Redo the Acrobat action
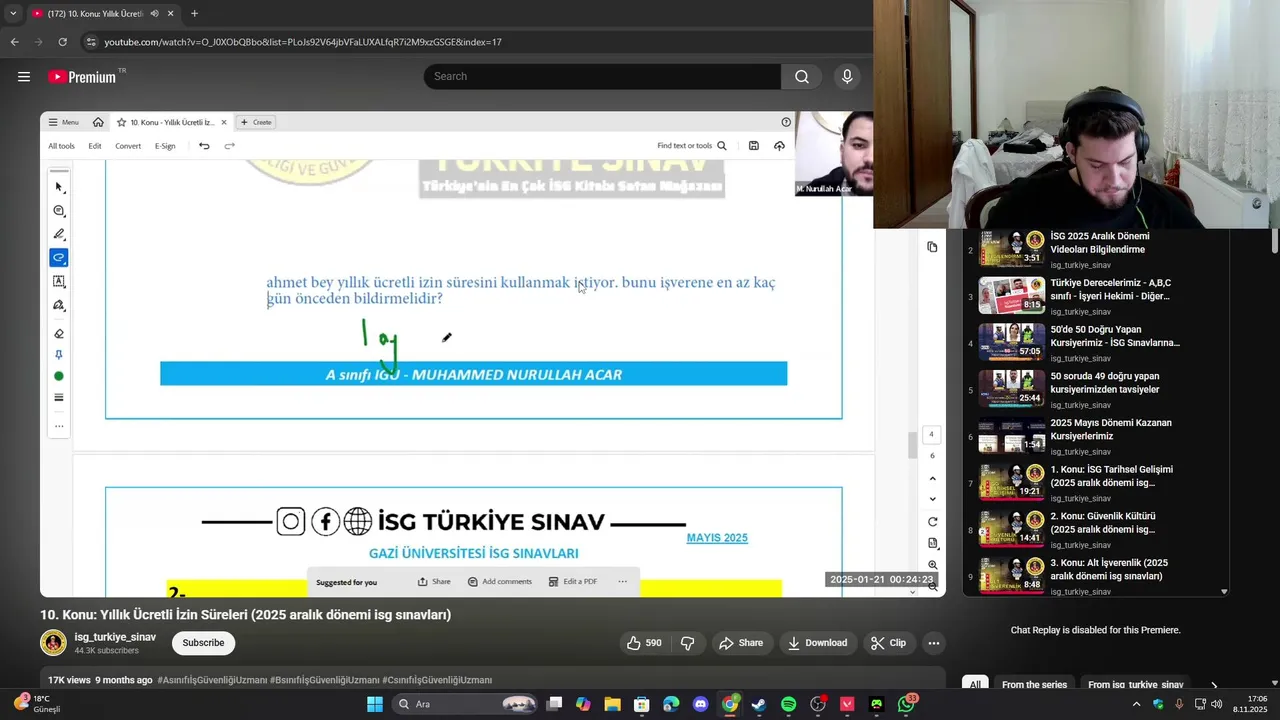Screen dimensions: 1280x720 coord(229,146)
